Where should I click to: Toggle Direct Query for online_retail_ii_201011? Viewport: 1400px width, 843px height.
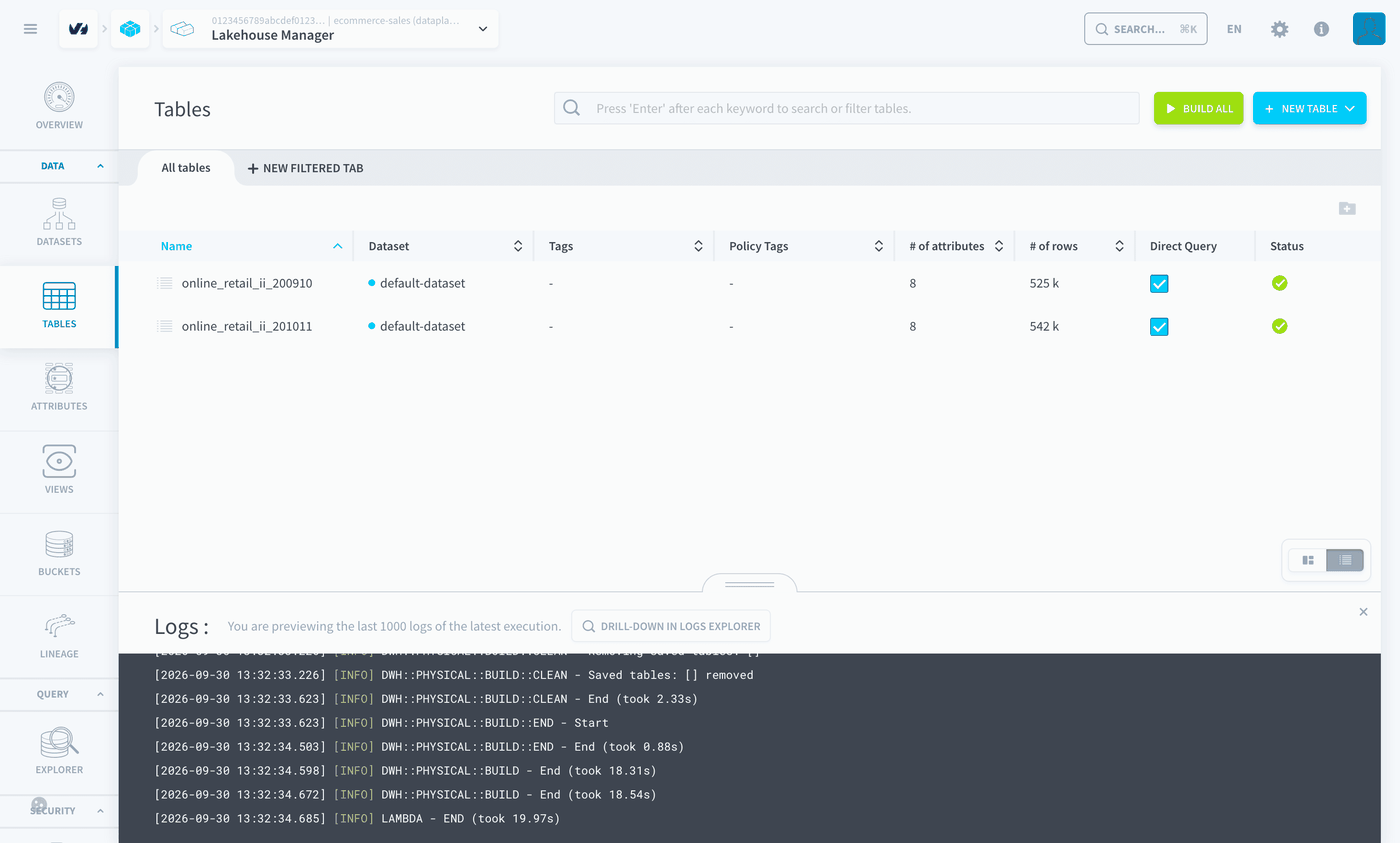tap(1159, 327)
